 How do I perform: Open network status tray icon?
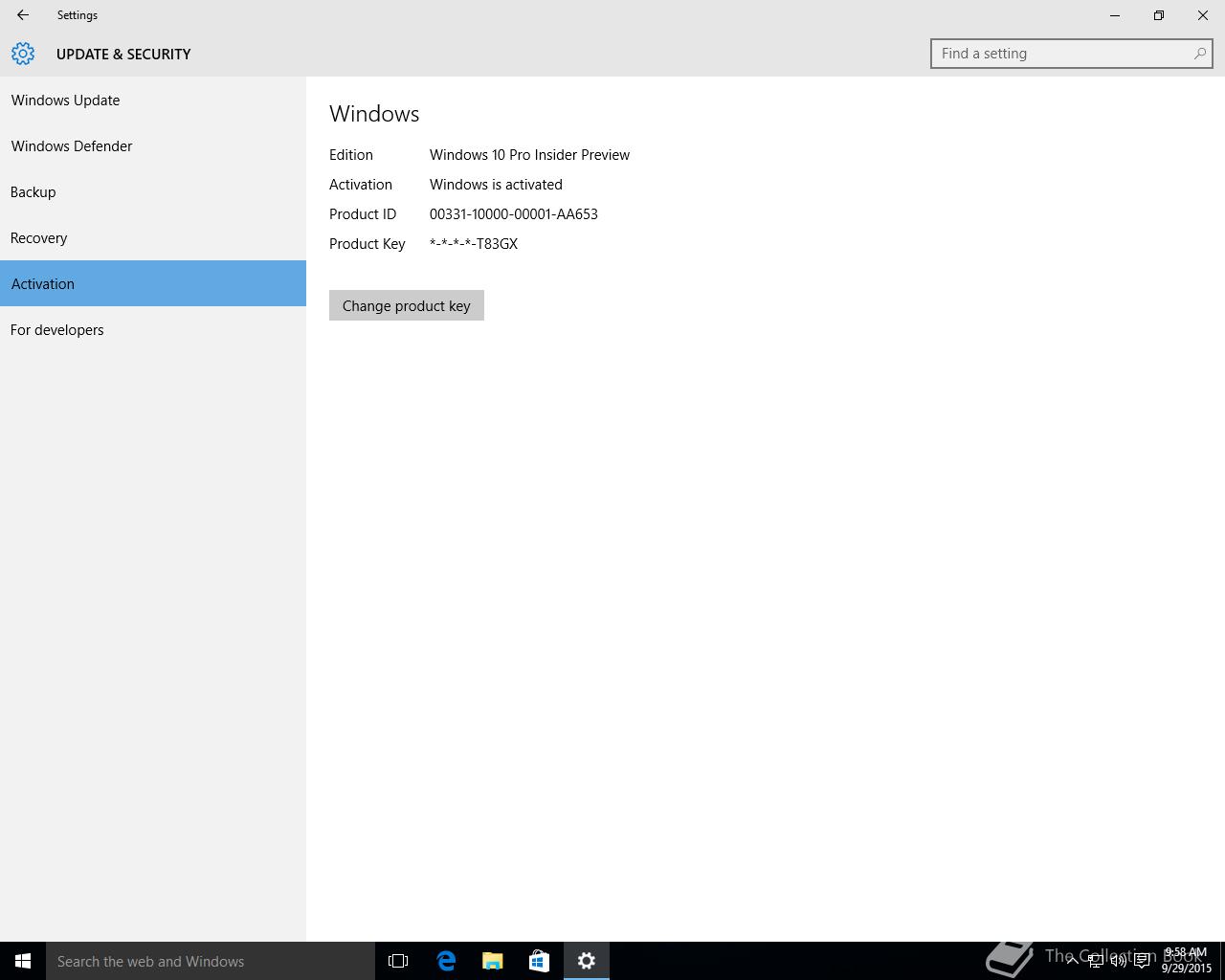click(1095, 961)
